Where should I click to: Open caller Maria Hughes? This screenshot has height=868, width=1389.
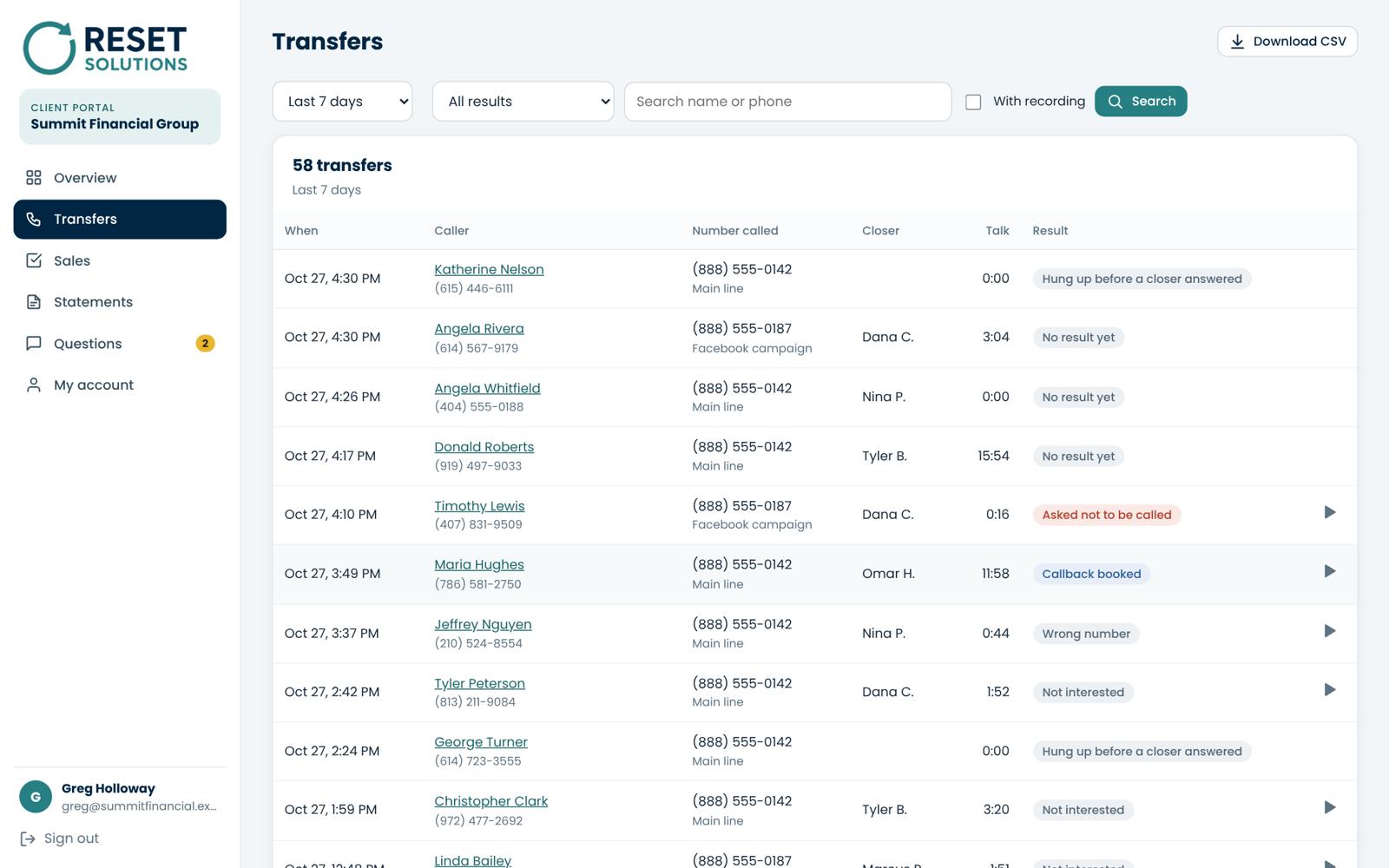pyautogui.click(x=479, y=565)
